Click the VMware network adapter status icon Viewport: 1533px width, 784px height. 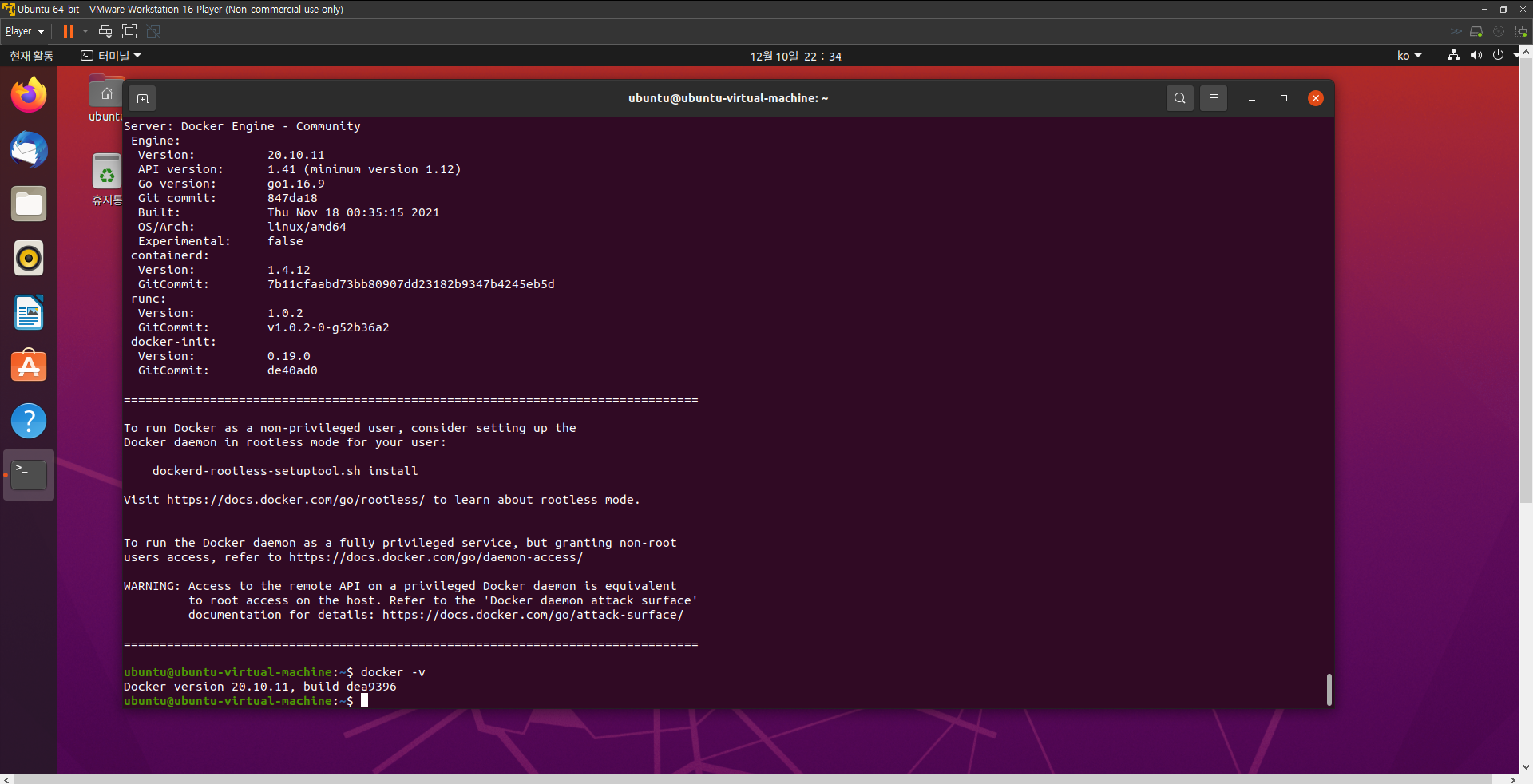pos(1521,31)
